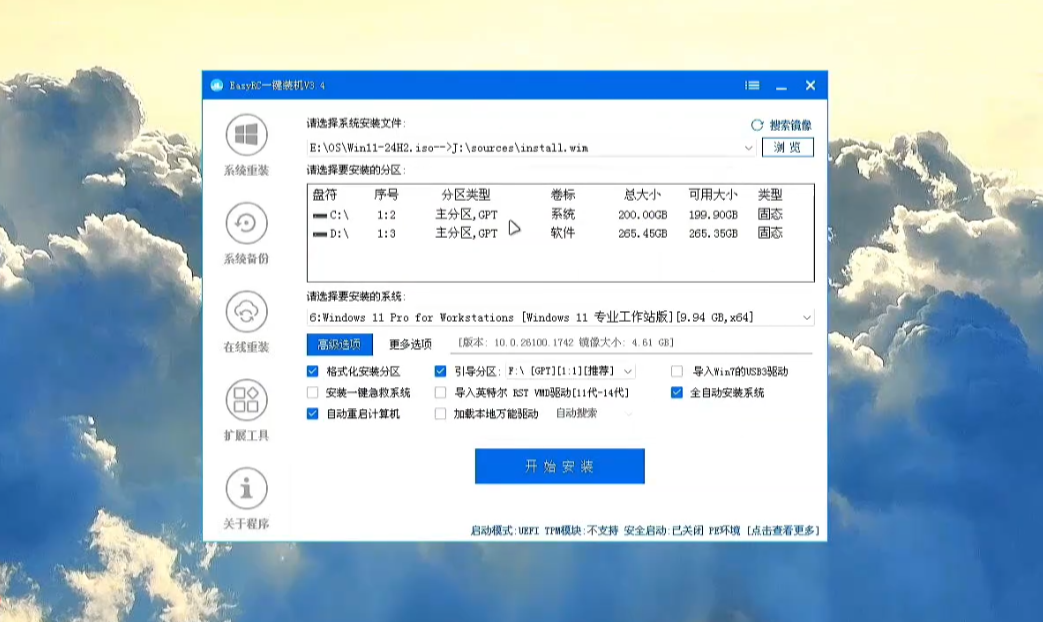Open the 系统重装 Windows logo icon
1043x622 pixels.
(x=246, y=135)
